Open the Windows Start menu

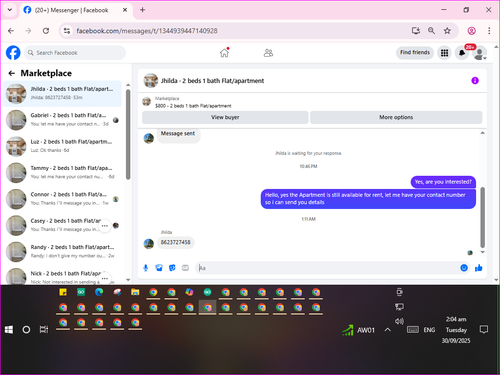pos(9,330)
